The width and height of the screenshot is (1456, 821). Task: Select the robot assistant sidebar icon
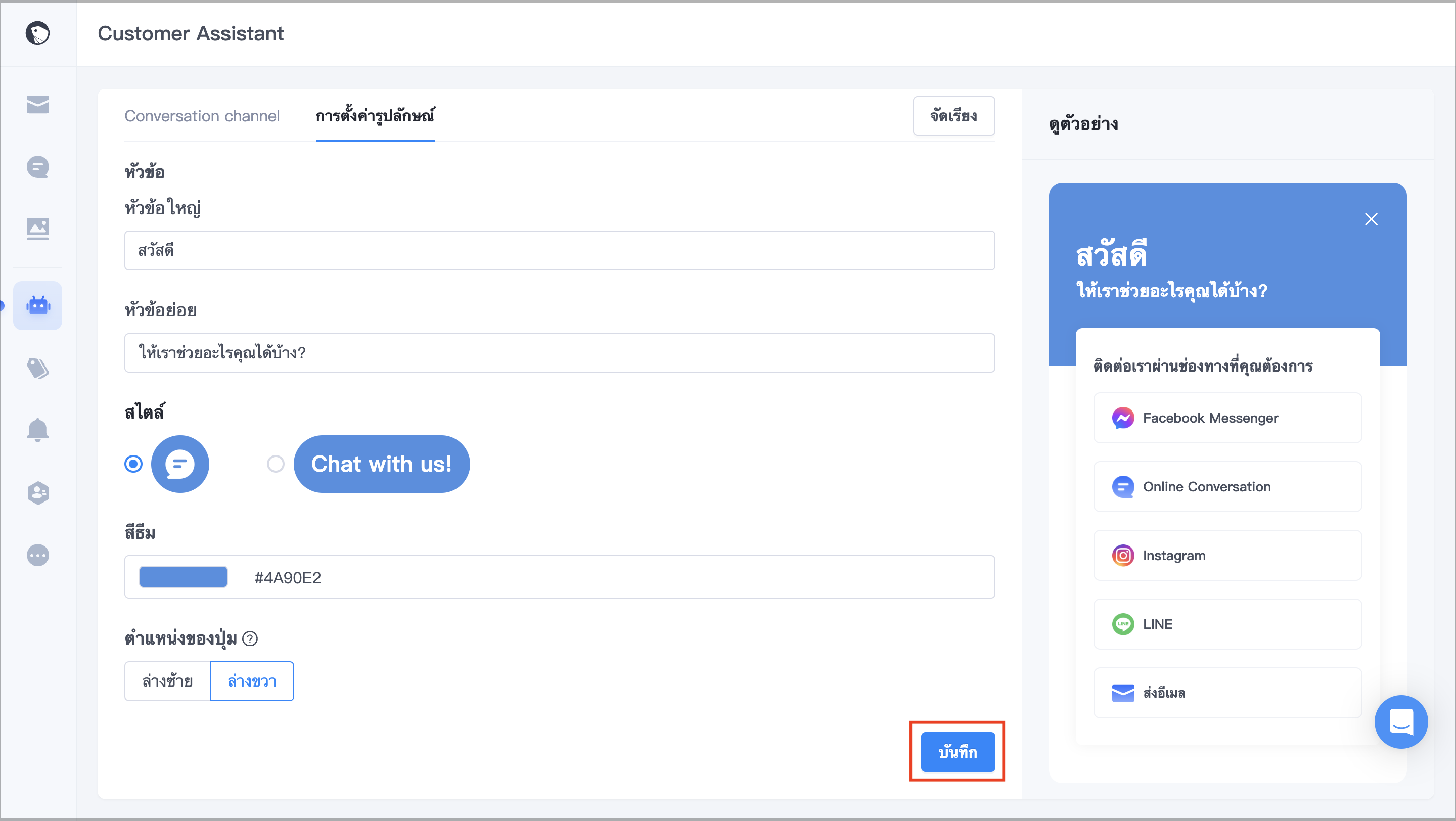pos(37,305)
